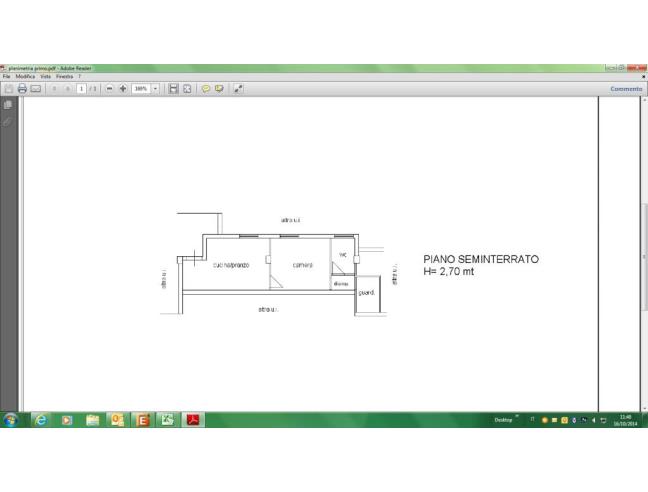Click the zoom out minus button
This screenshot has height=492, width=648.
[110, 88]
